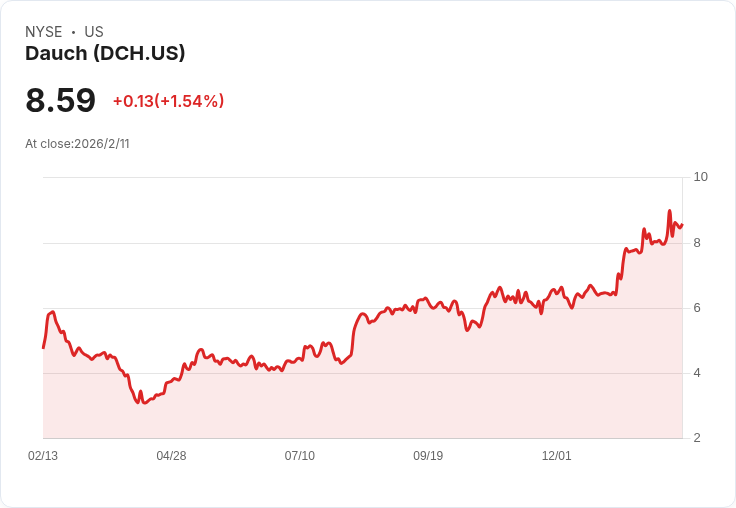Select the 09/19 date on the x-axis

[x=428, y=456]
